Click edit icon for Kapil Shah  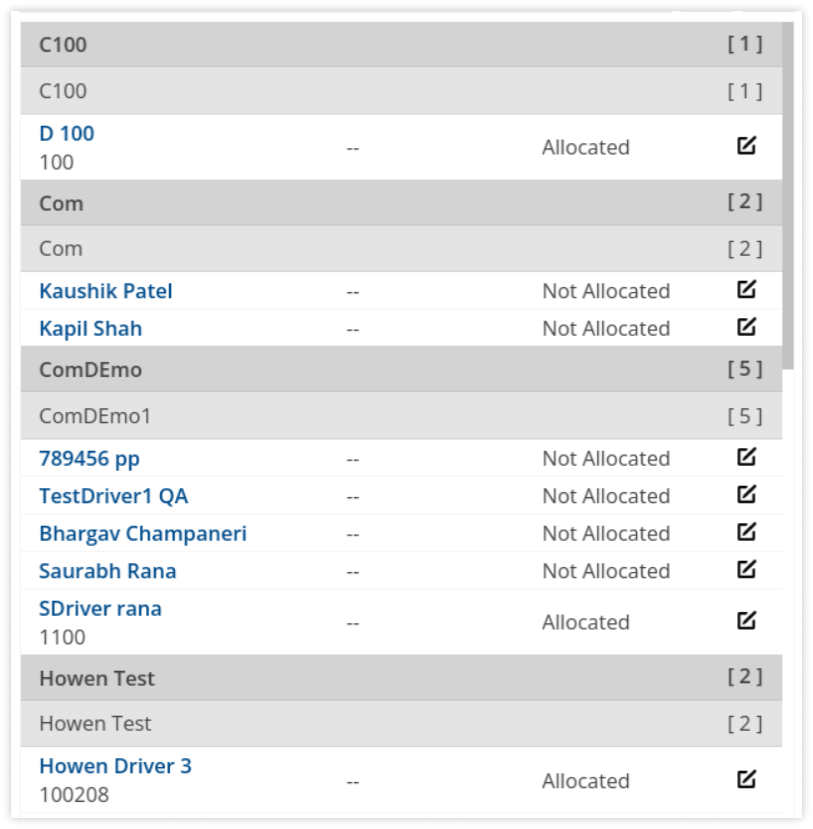pos(746,327)
